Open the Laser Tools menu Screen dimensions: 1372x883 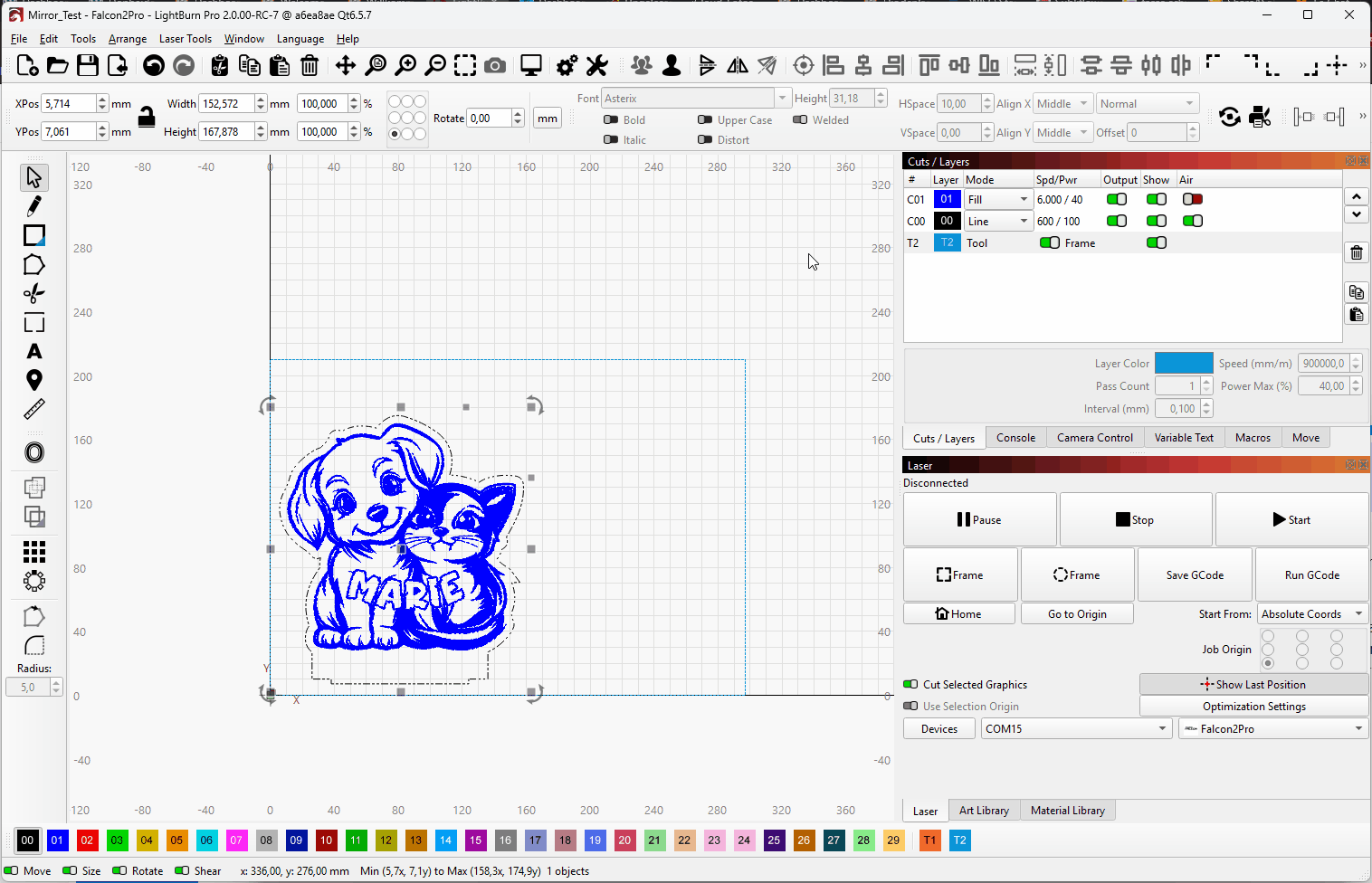pyautogui.click(x=186, y=39)
